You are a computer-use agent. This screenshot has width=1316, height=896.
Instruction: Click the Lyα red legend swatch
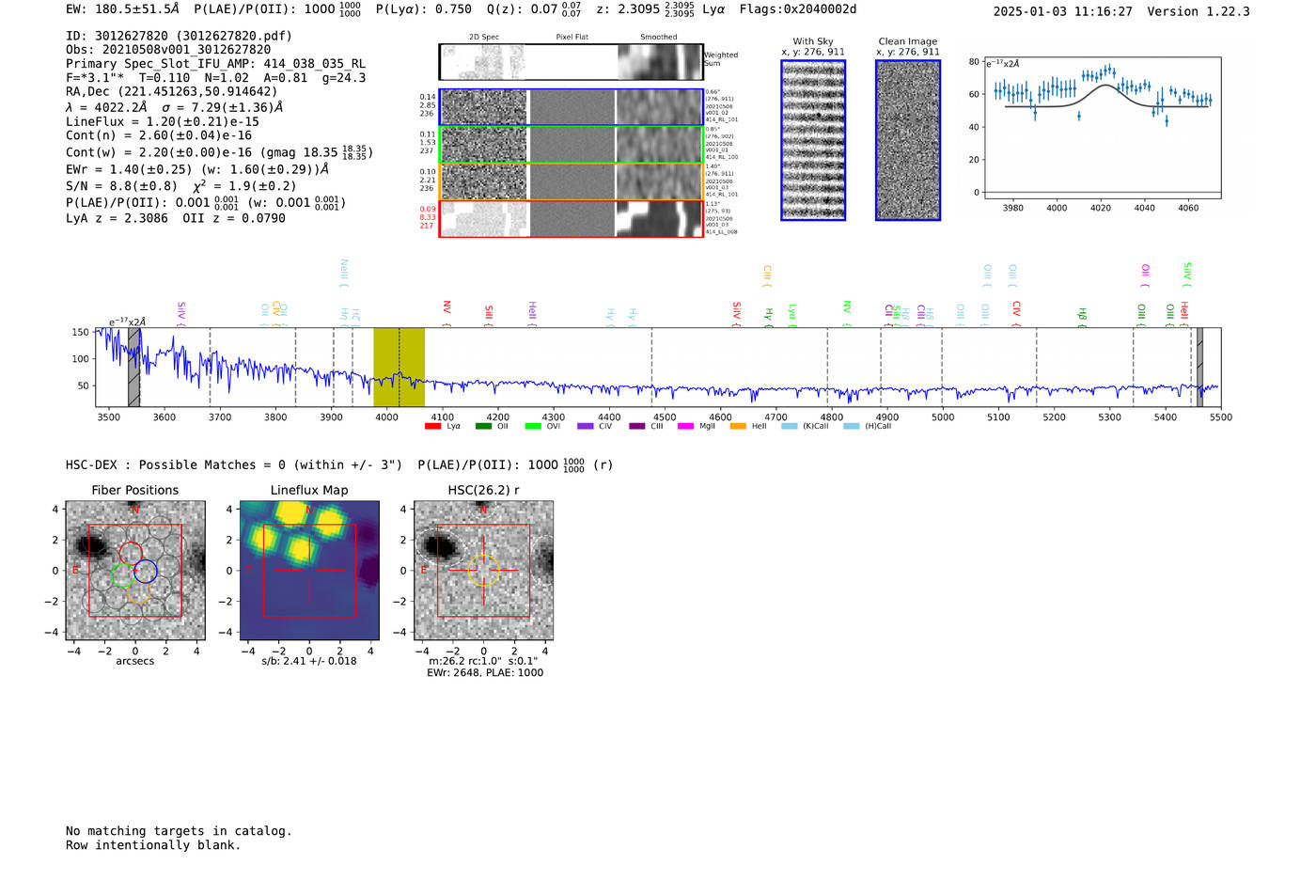[432, 427]
